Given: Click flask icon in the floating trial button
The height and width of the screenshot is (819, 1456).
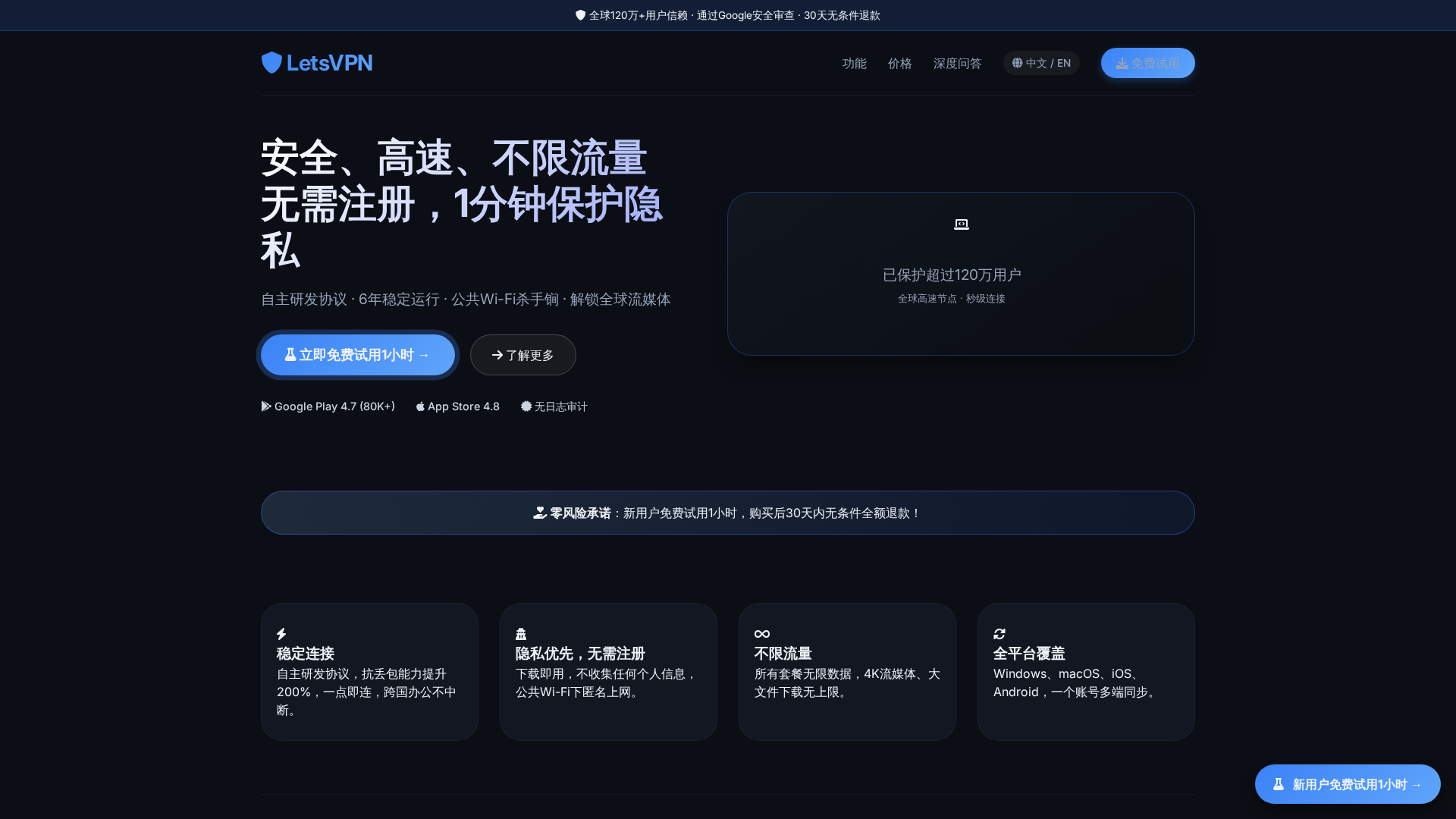Looking at the screenshot, I should click(1279, 784).
